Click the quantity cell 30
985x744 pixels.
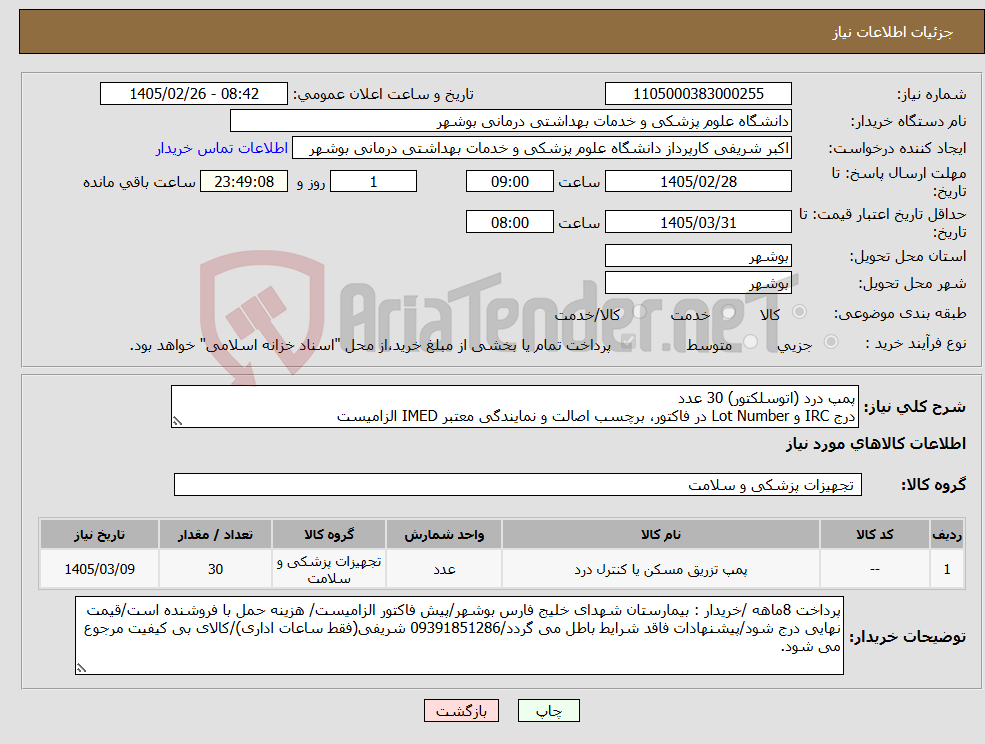215,569
